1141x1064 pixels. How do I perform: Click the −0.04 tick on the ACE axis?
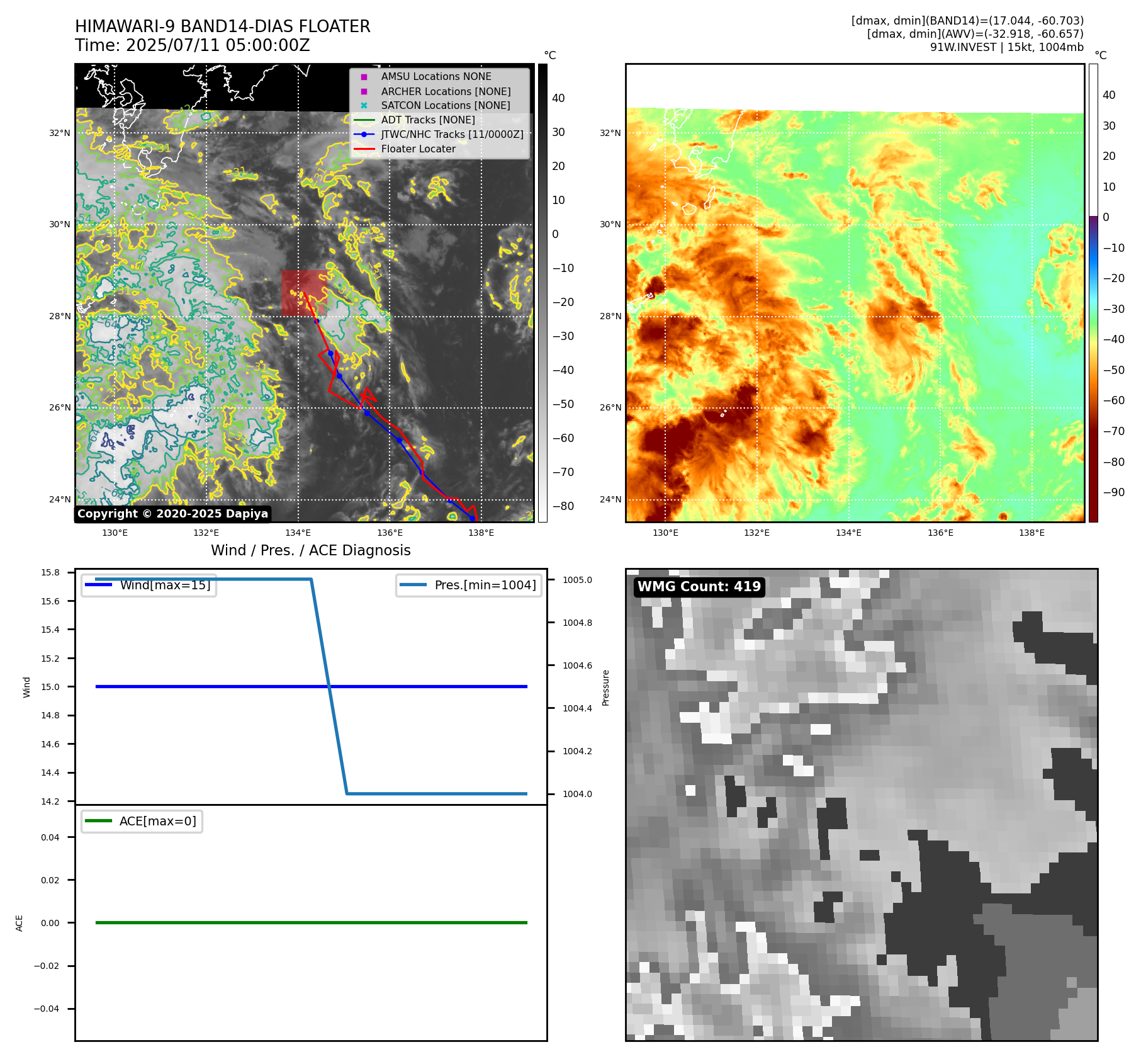[x=47, y=1009]
